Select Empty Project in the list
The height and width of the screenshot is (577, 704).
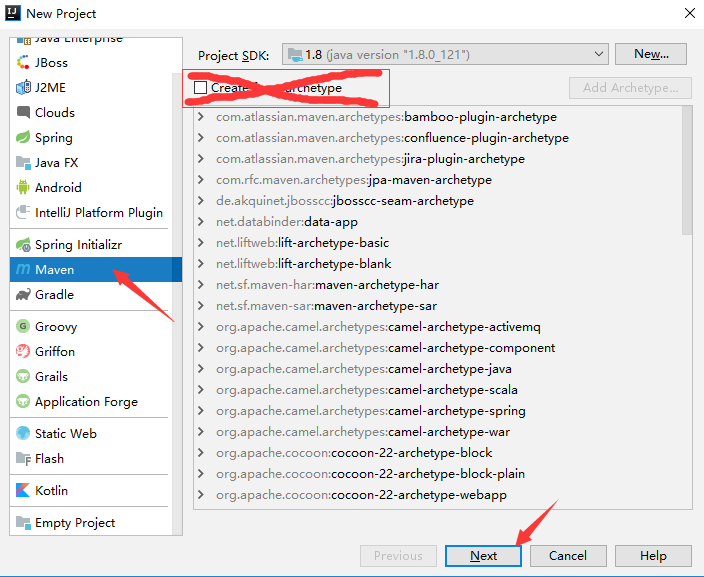coord(91,522)
